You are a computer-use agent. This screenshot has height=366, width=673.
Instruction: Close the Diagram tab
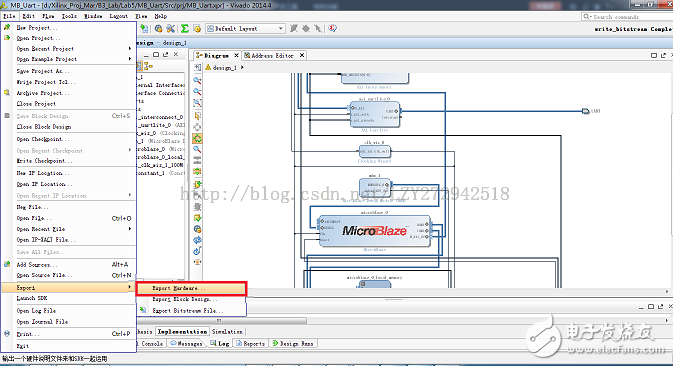tap(236, 55)
